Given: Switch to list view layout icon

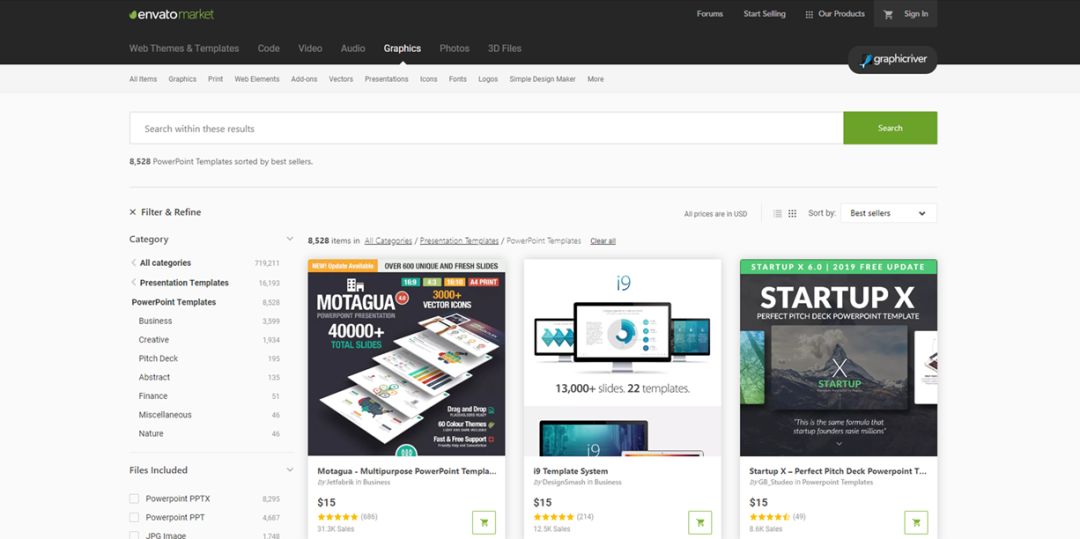Looking at the screenshot, I should pos(778,213).
